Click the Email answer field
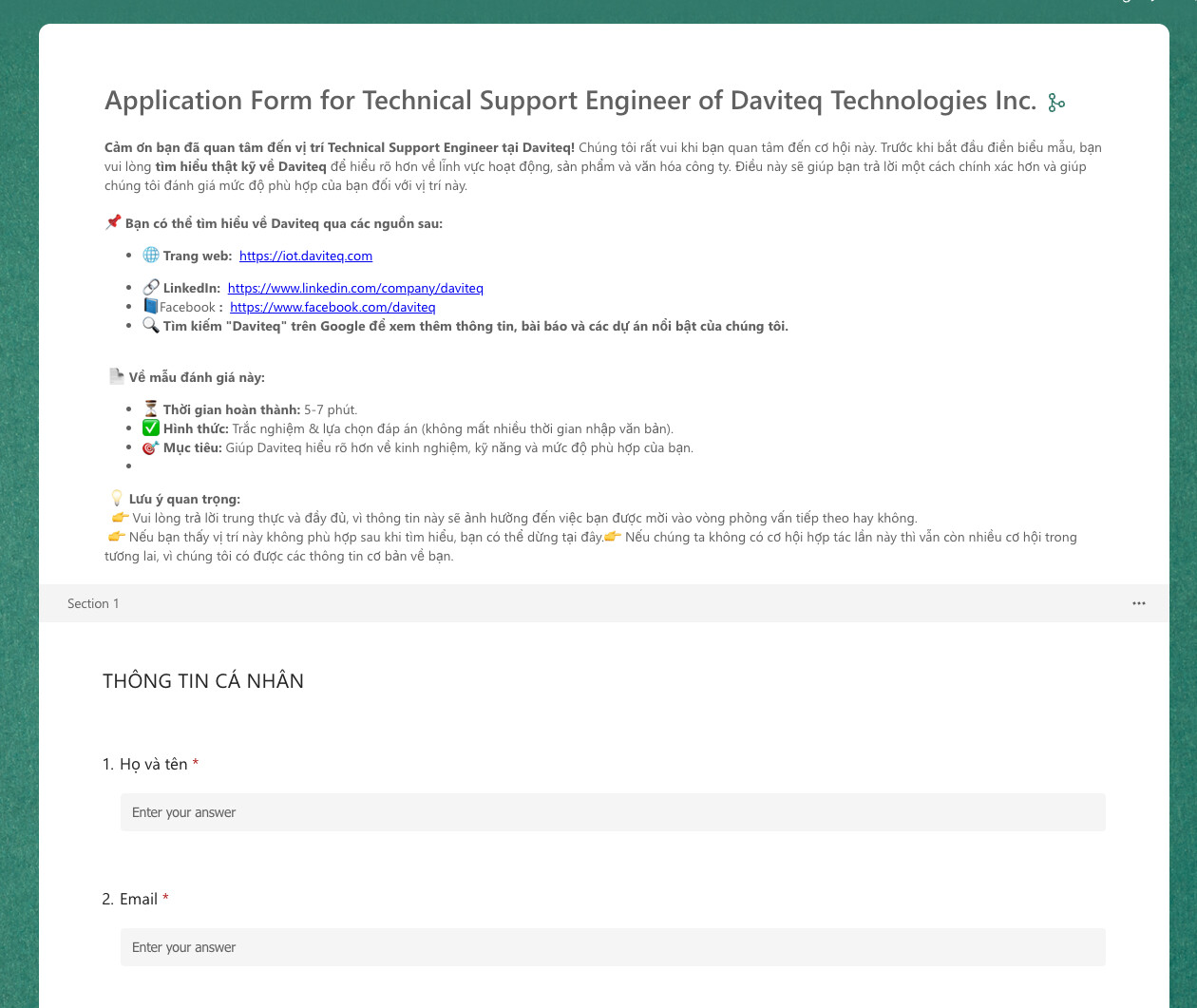1197x1008 pixels. [613, 947]
